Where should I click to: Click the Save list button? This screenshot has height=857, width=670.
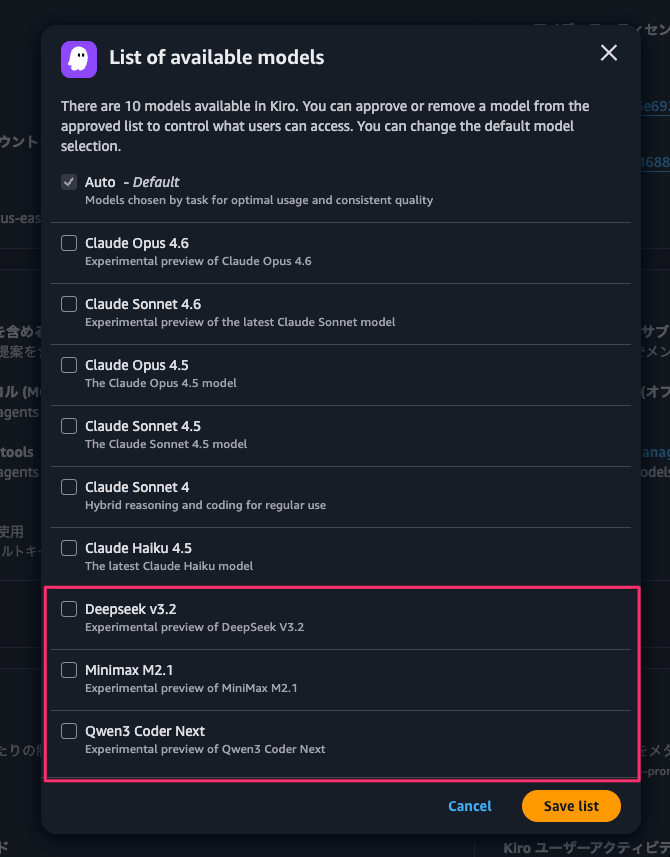point(571,806)
